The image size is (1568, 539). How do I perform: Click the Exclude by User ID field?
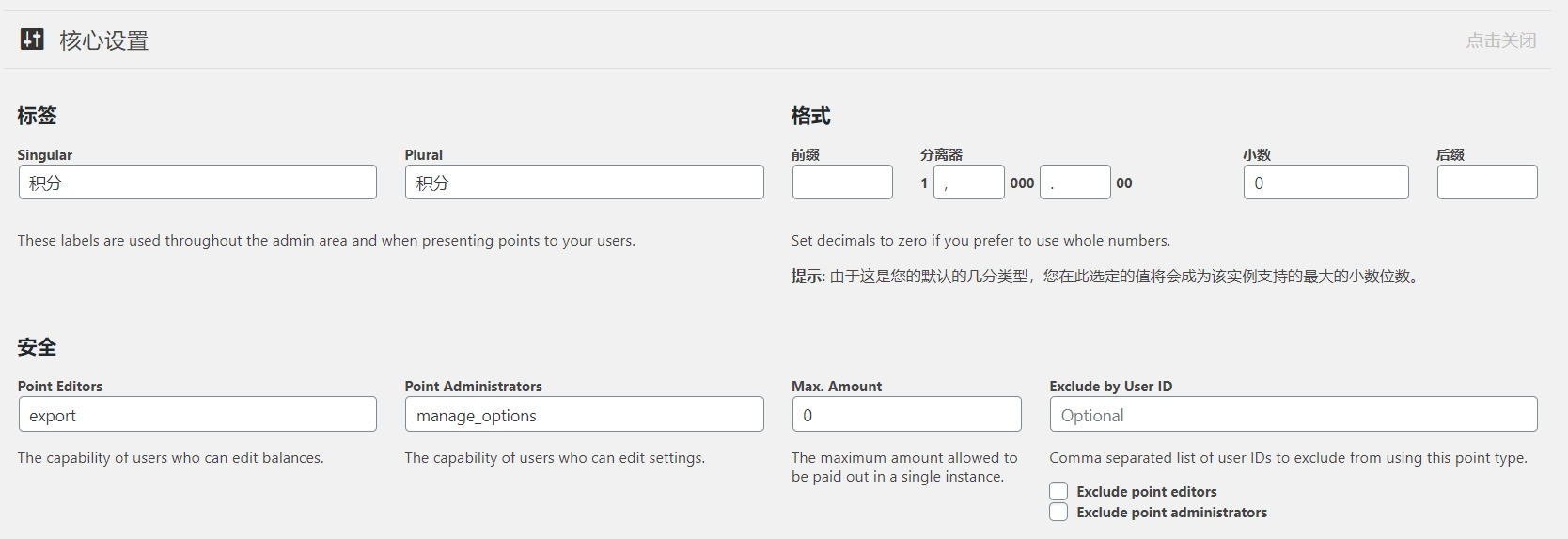(1294, 415)
